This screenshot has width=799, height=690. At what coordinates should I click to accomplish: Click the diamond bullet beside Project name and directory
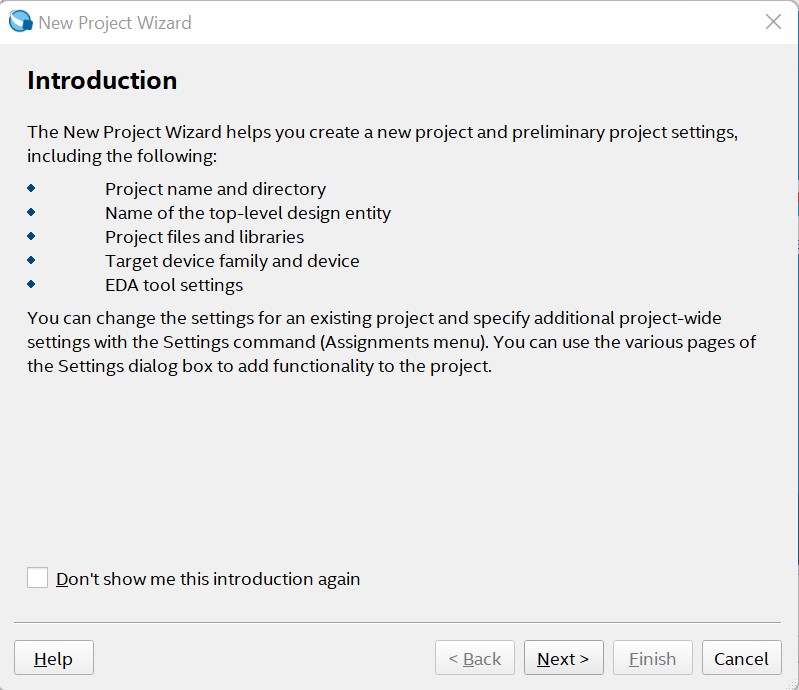[31, 188]
